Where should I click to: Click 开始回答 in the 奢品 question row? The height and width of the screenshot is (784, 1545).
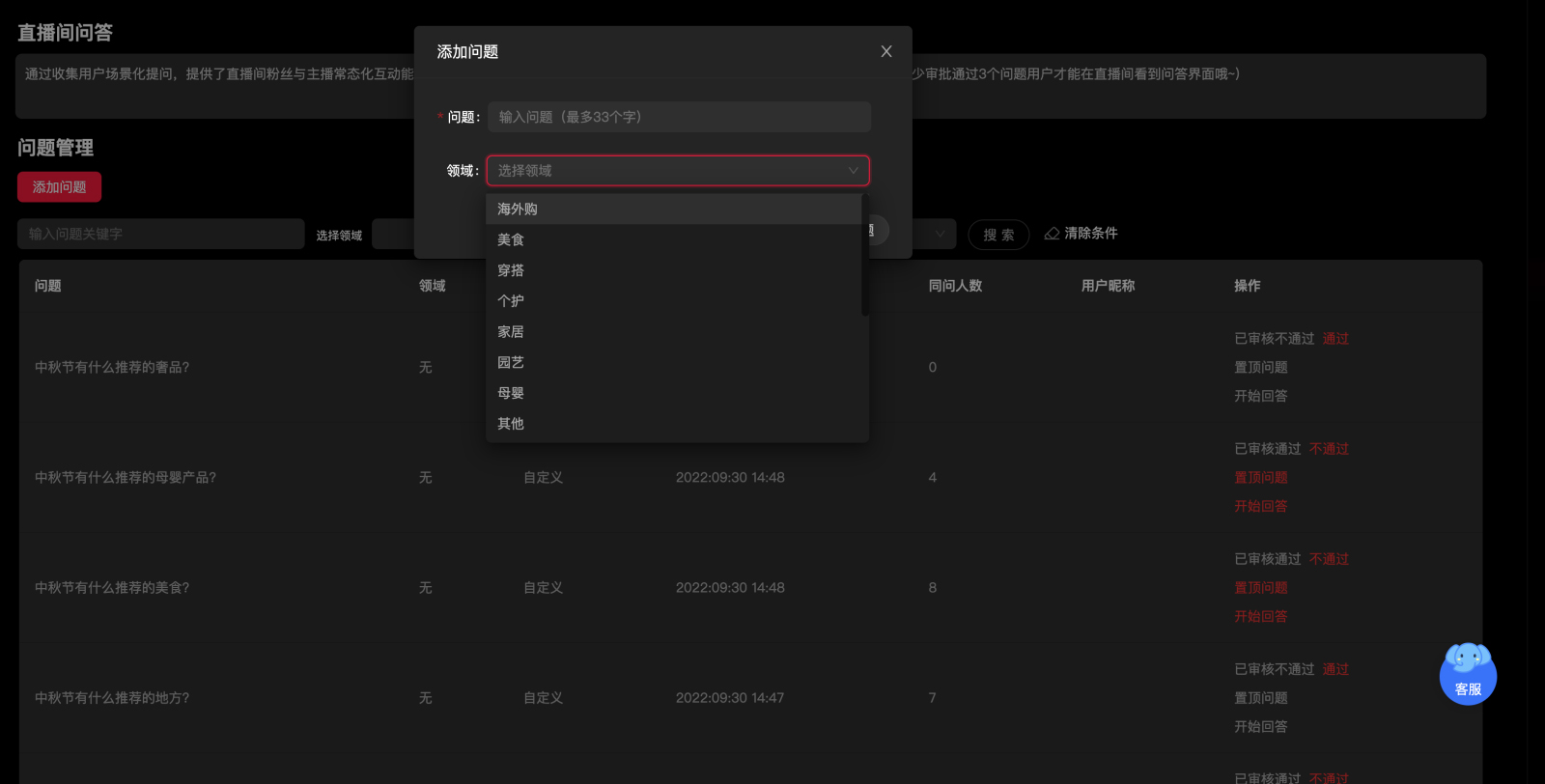pos(1261,396)
